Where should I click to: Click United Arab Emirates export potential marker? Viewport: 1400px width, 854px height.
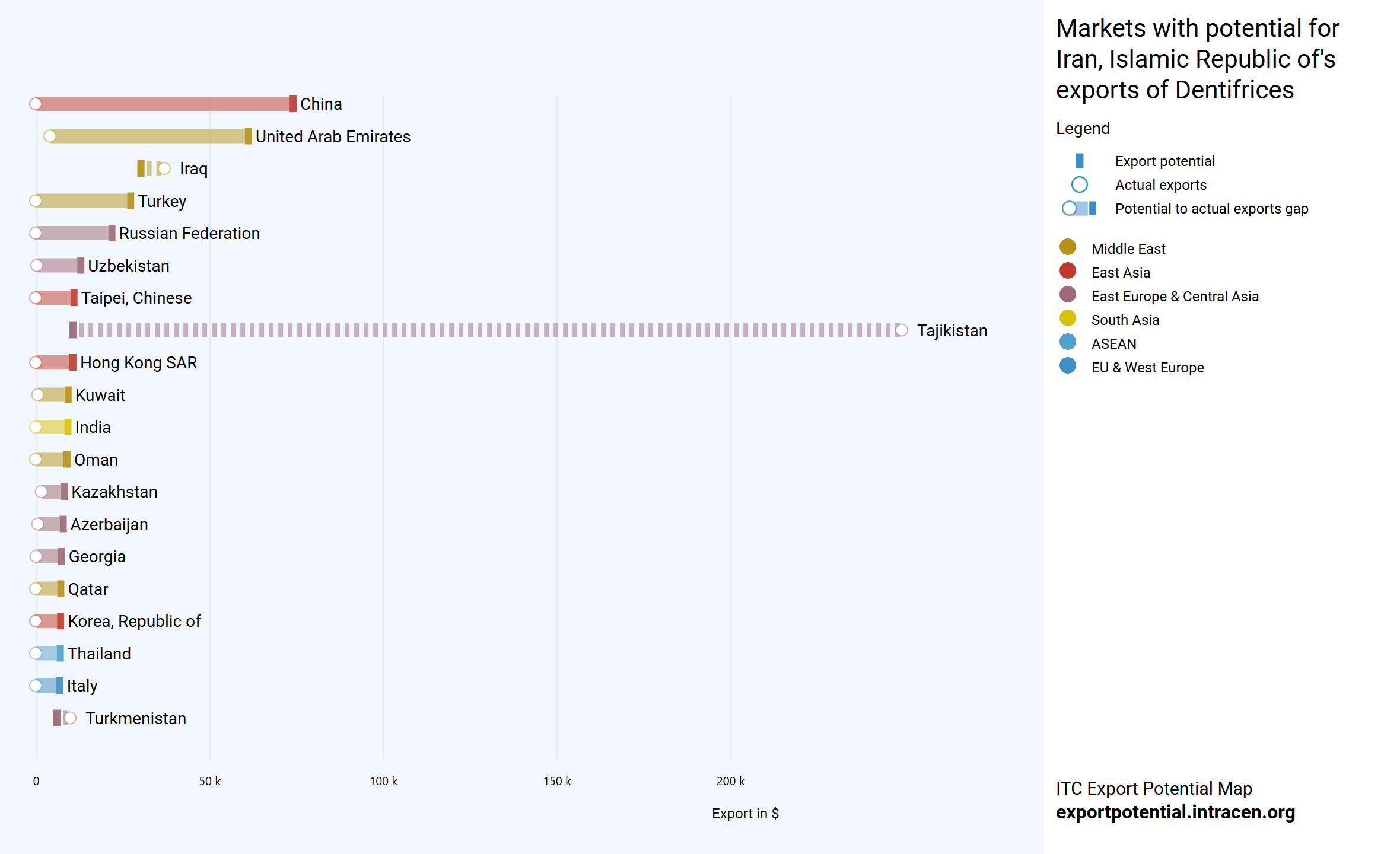[x=248, y=136]
